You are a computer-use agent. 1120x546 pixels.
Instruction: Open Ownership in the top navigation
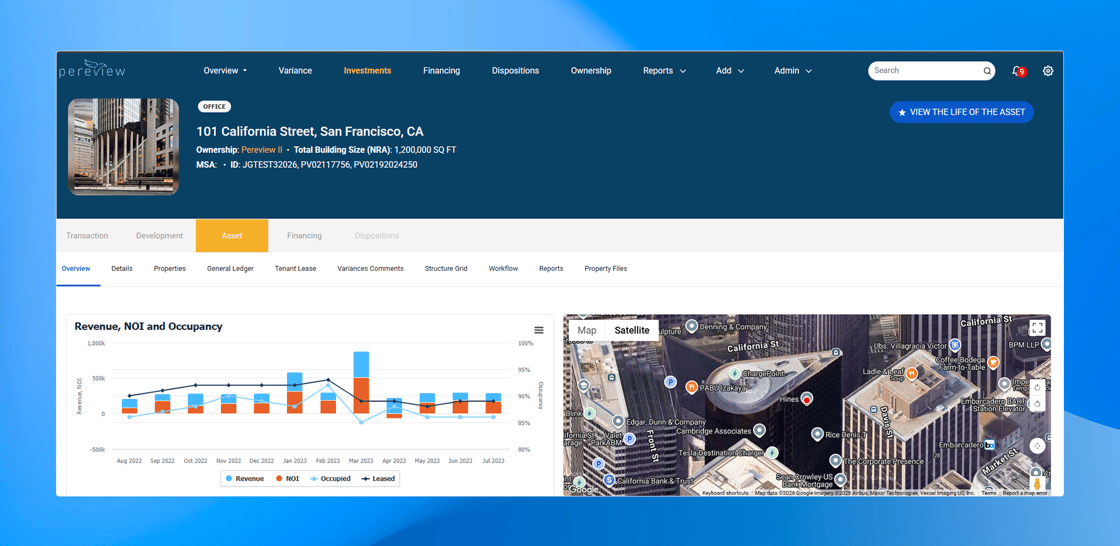[x=591, y=71]
